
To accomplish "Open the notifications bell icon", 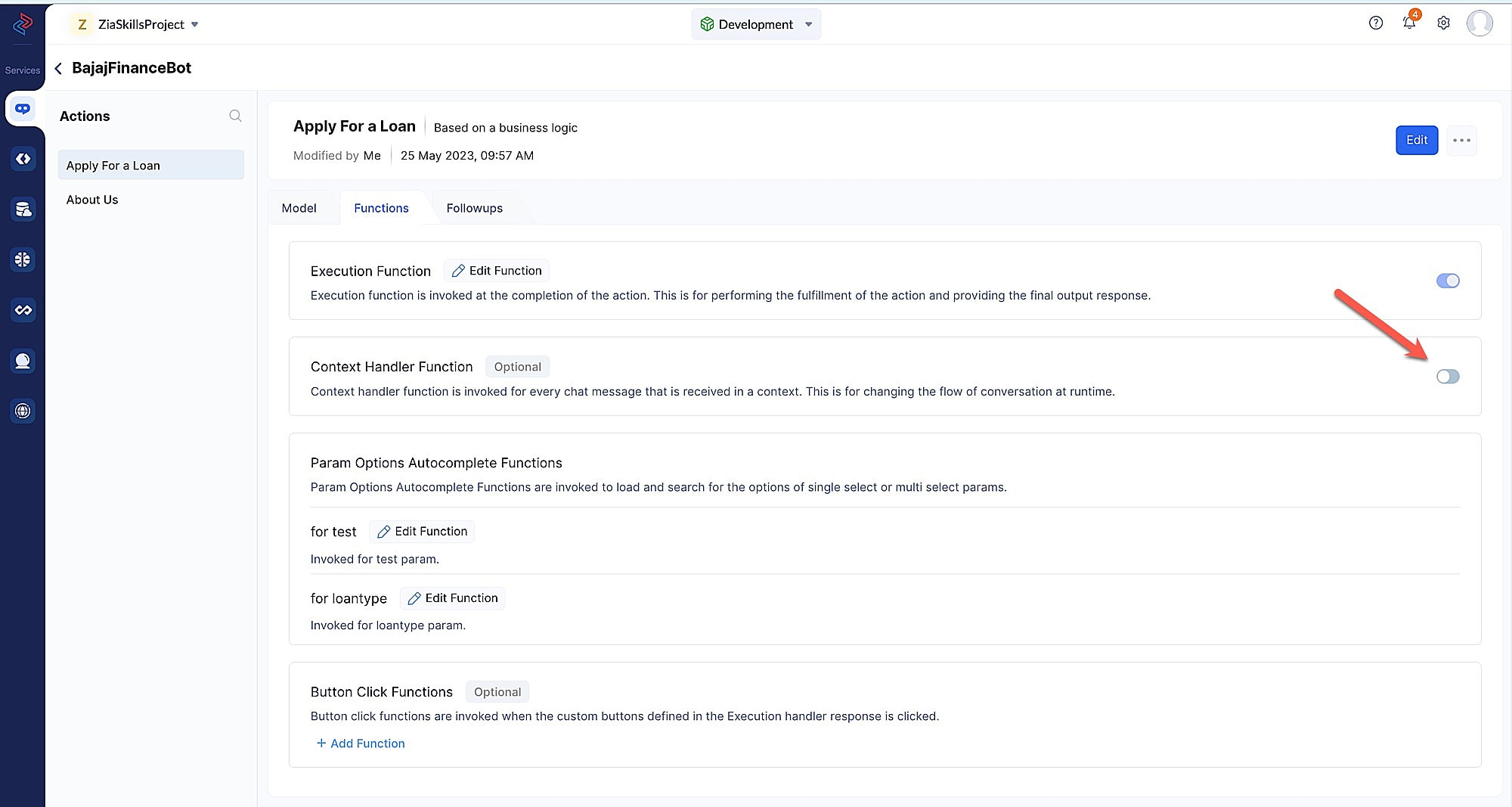I will pyautogui.click(x=1409, y=23).
